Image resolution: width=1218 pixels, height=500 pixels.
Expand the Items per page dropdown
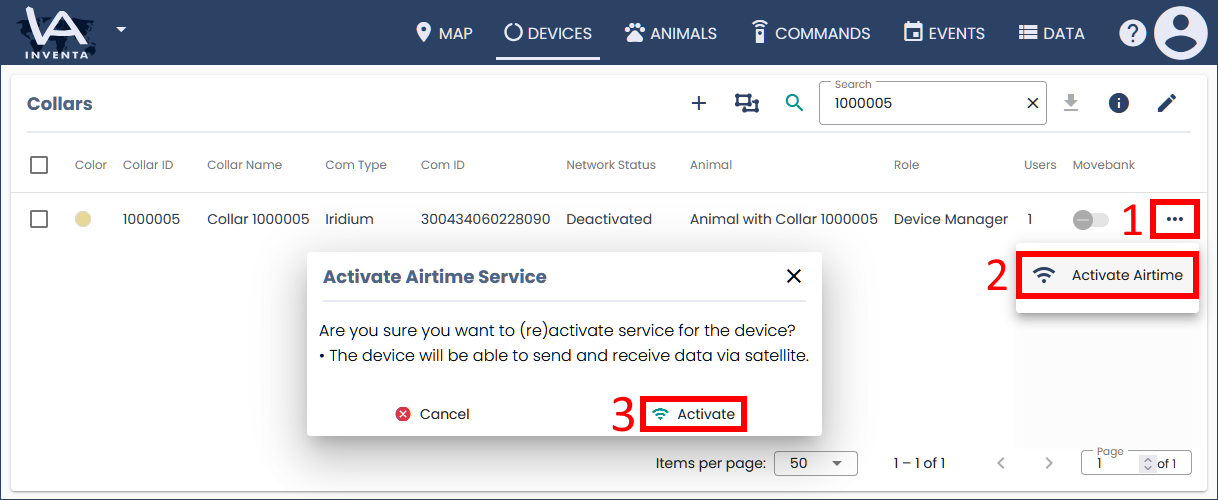(816, 463)
